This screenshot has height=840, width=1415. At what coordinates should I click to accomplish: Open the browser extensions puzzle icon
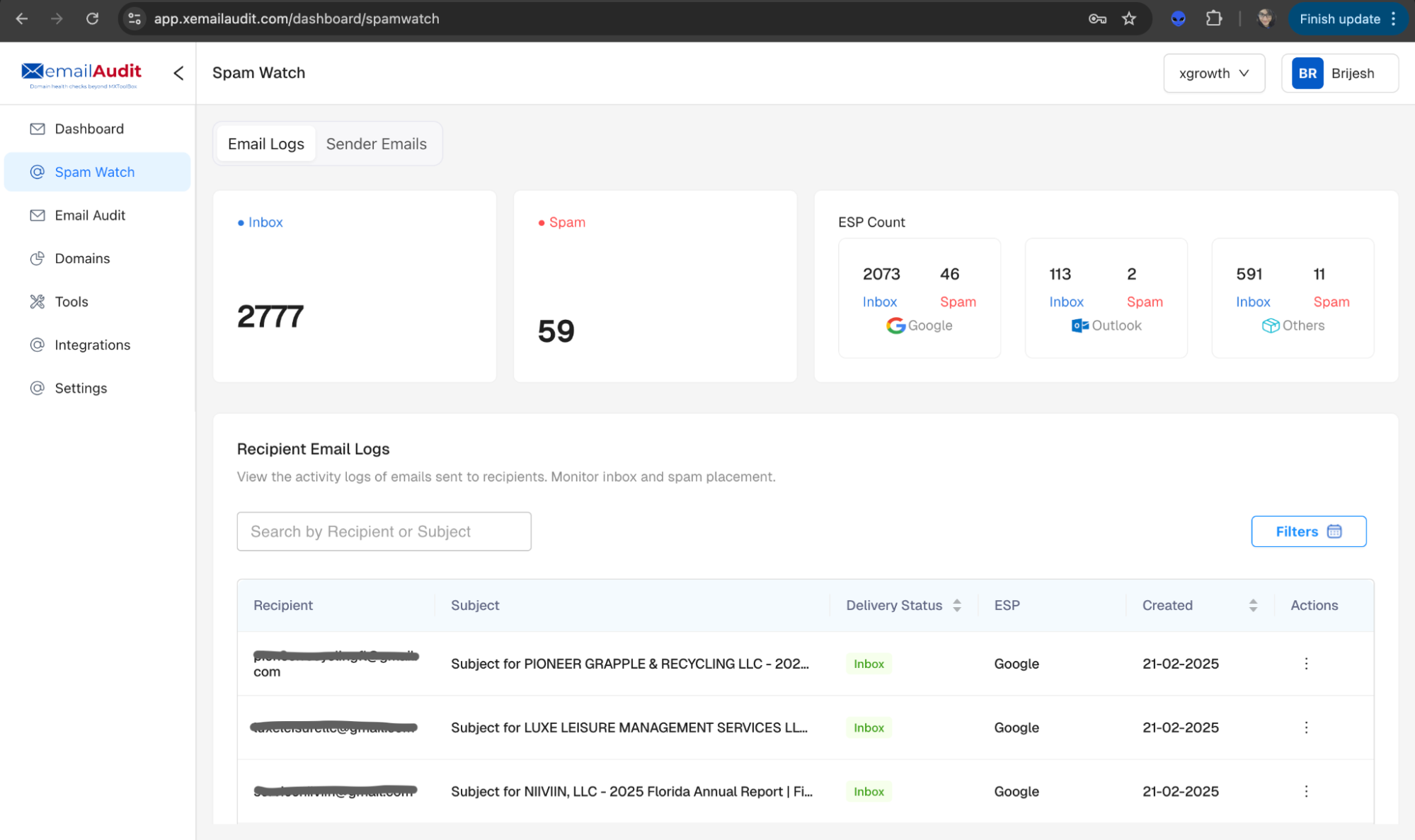(1214, 19)
